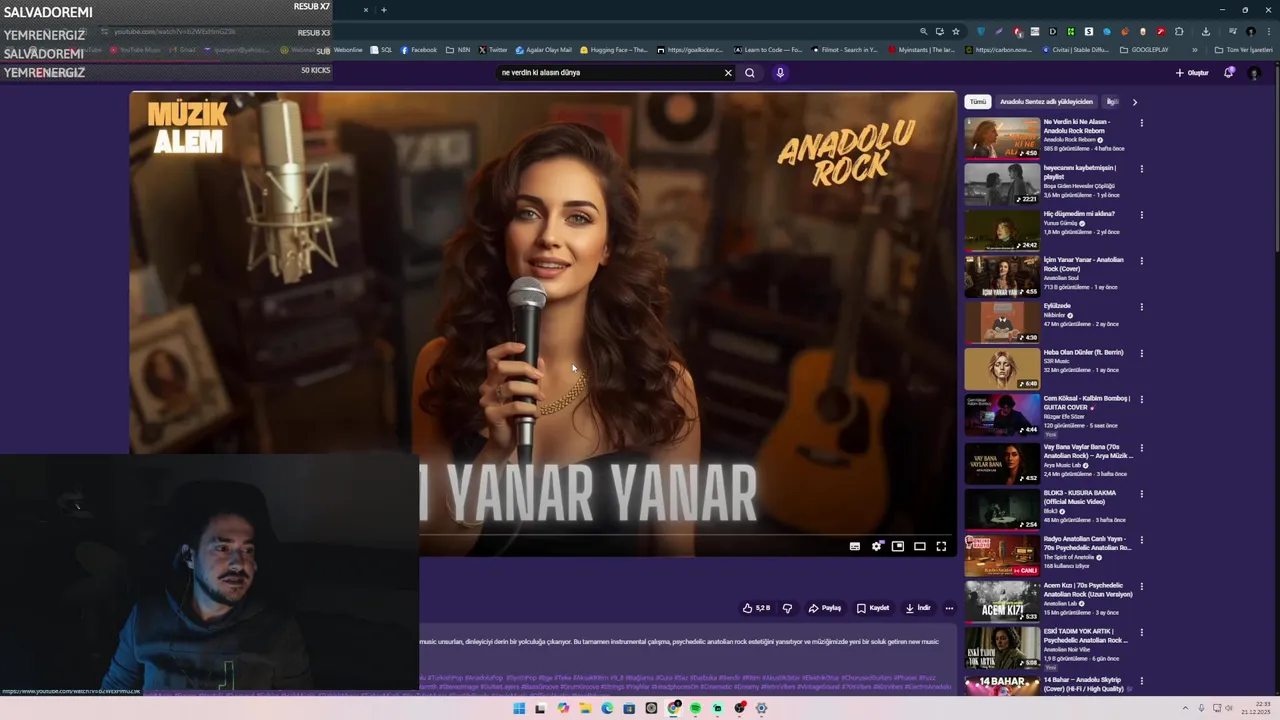The image size is (1280, 720).
Task: Open options for 'Hiç düşmedim mi aklına?'
Action: click(x=1141, y=215)
